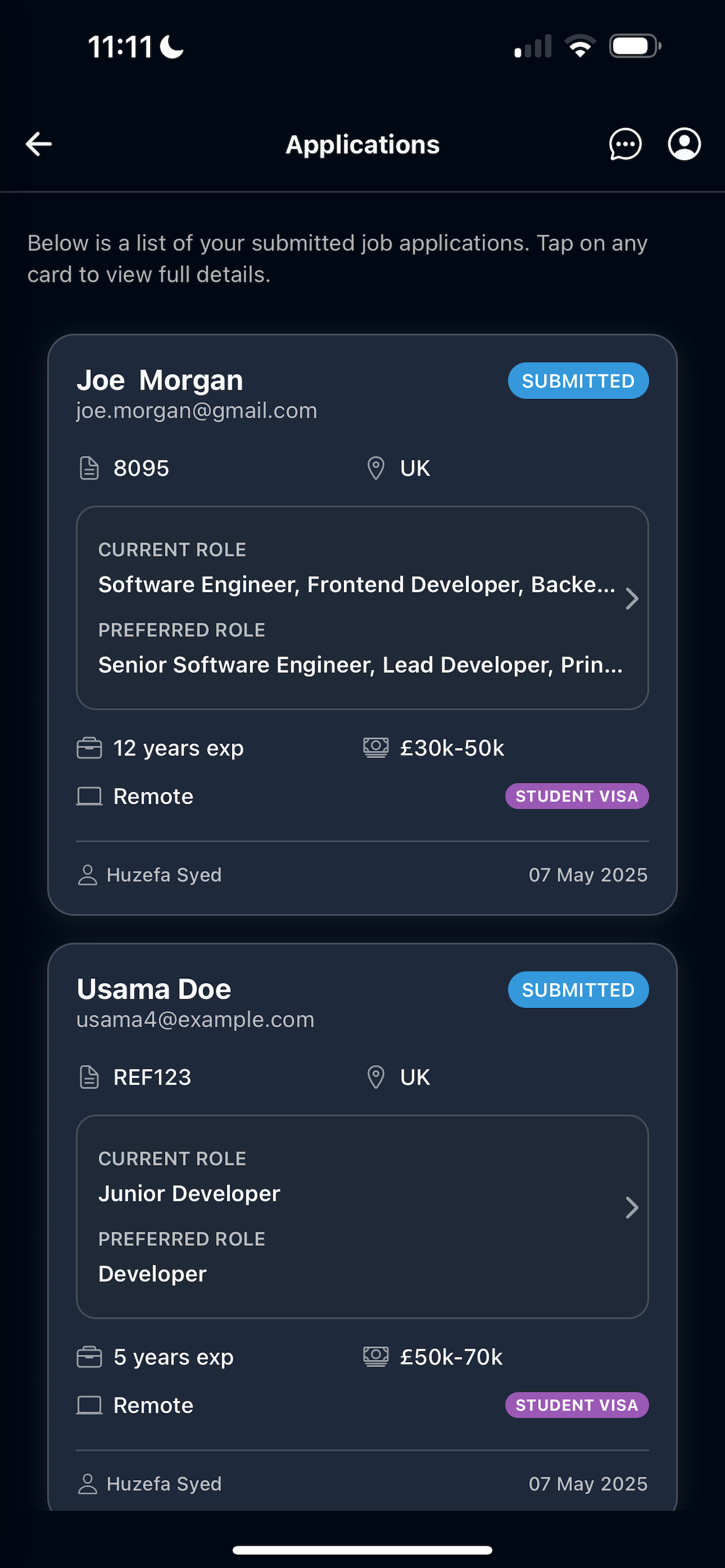Image resolution: width=725 pixels, height=1568 pixels.
Task: Tap document icon next to REF123
Action: (89, 1077)
